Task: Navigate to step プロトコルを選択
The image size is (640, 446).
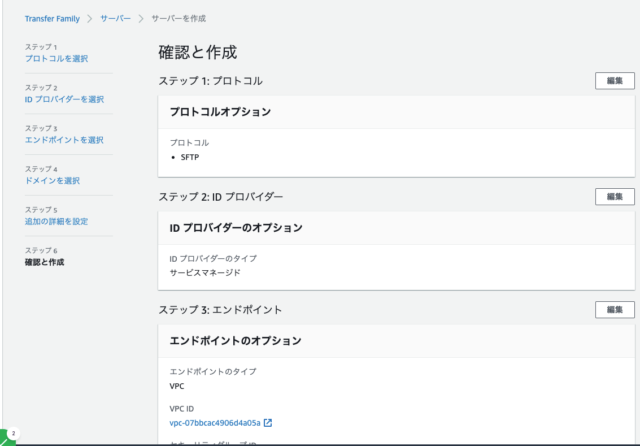Action: 56,59
